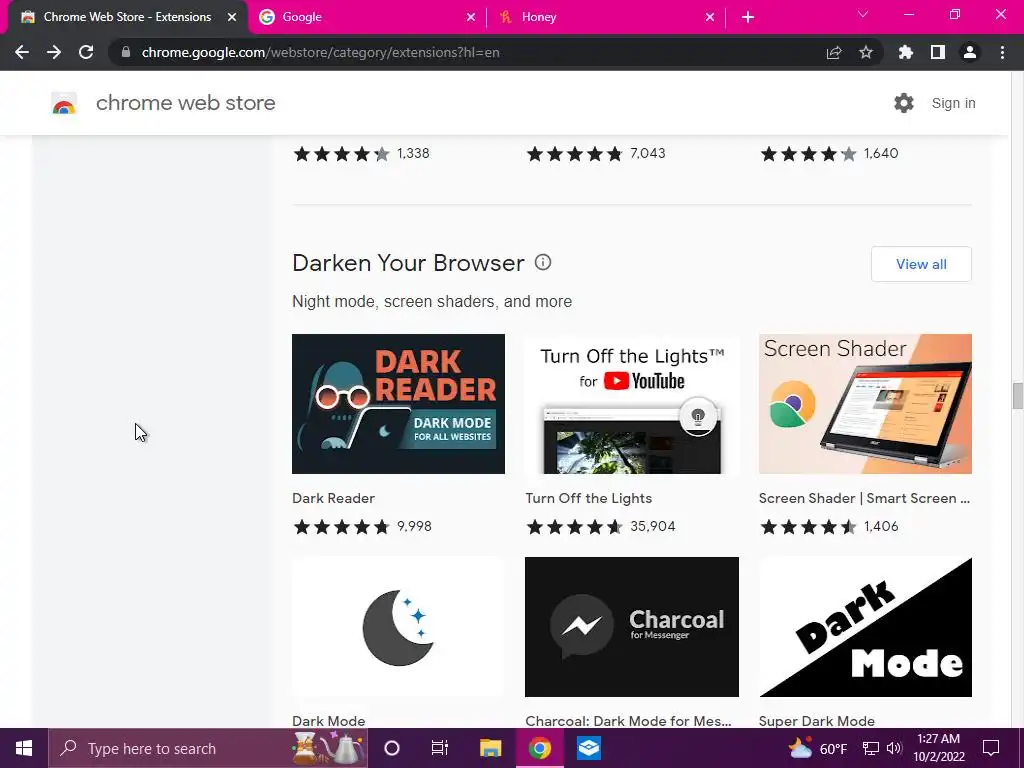Bookmark this tab with the star icon

(x=866, y=52)
